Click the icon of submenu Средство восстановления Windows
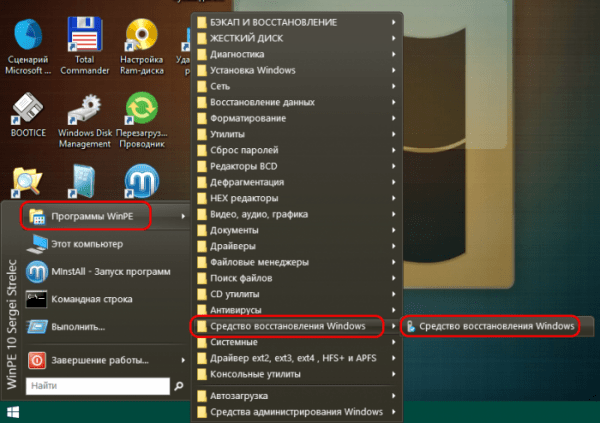The height and width of the screenshot is (423, 600). pos(411,326)
